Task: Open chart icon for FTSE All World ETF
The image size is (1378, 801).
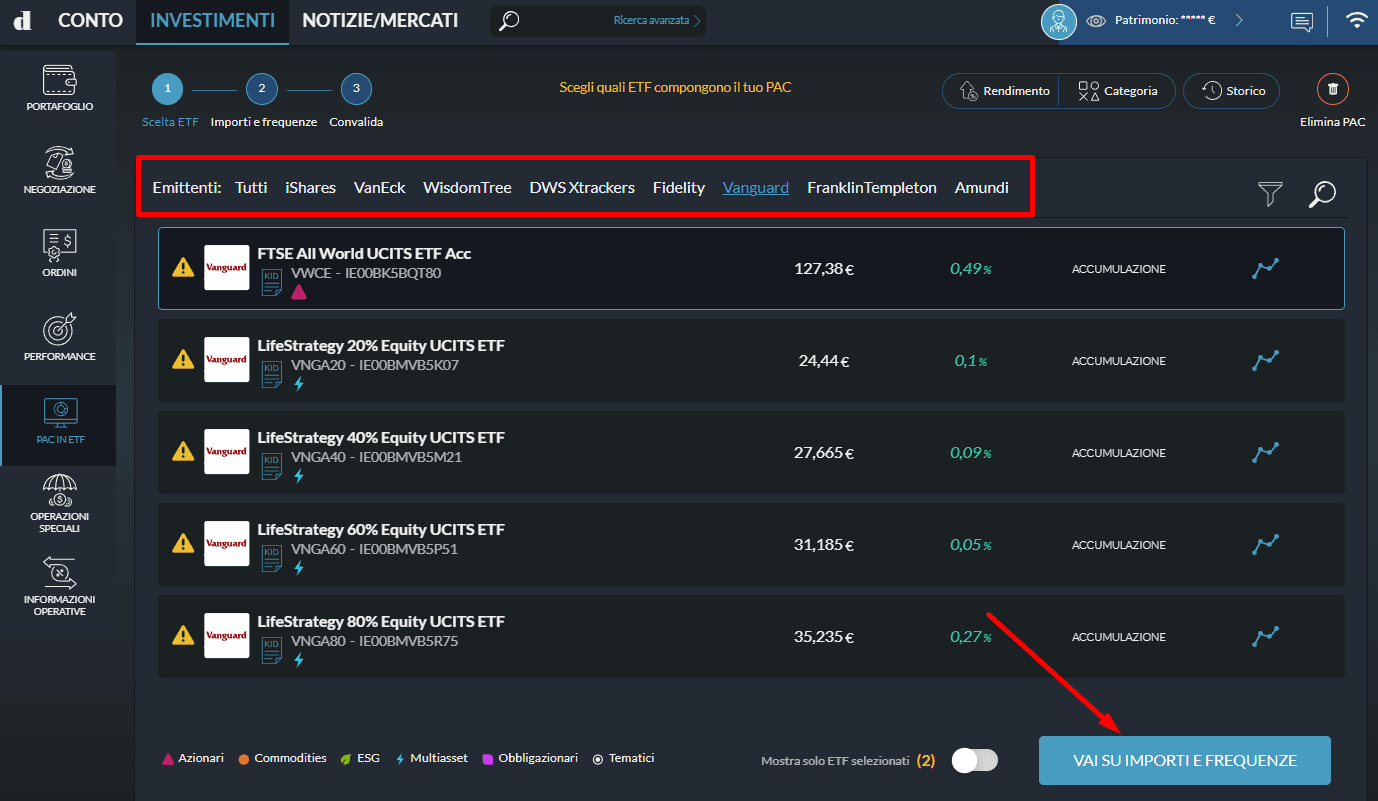Action: click(1265, 268)
